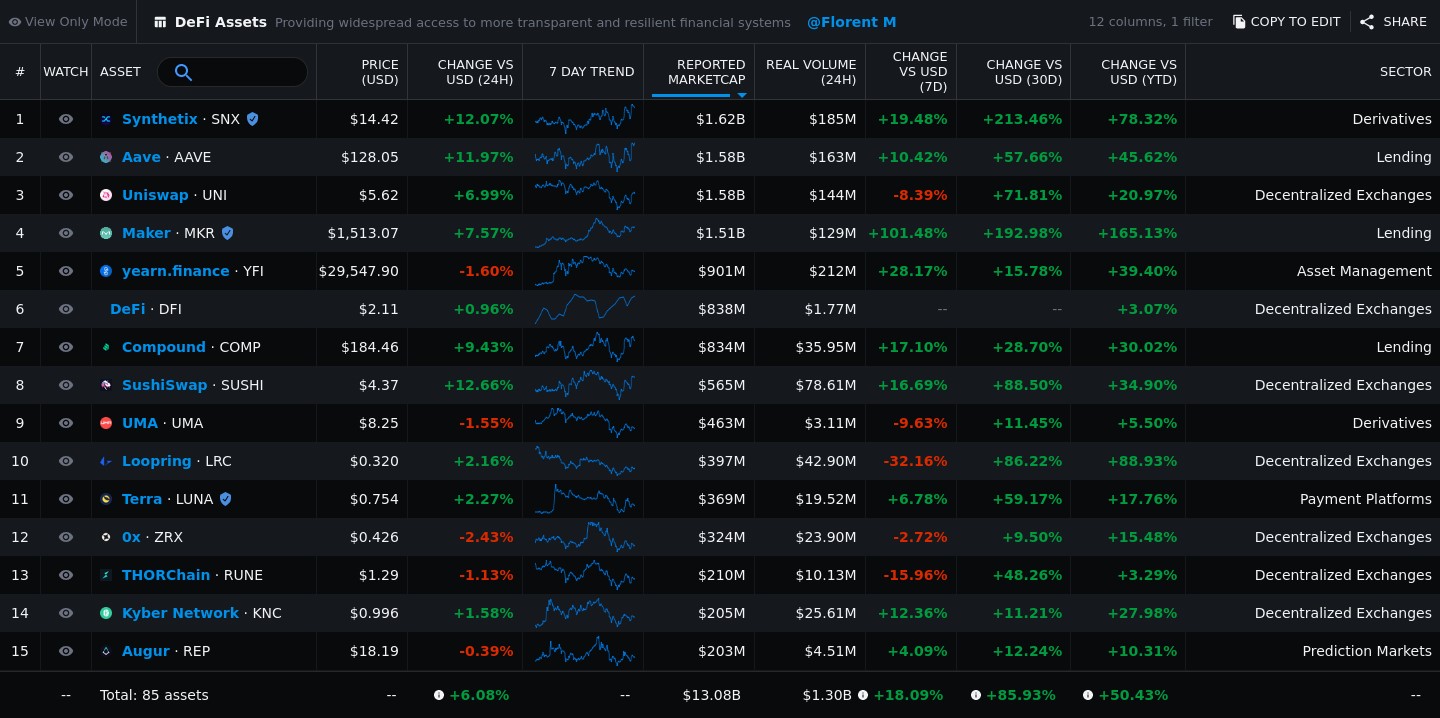Click Reported Marketcap sort arrow
Viewport: 1440px width, 718px height.
pyautogui.click(x=742, y=95)
